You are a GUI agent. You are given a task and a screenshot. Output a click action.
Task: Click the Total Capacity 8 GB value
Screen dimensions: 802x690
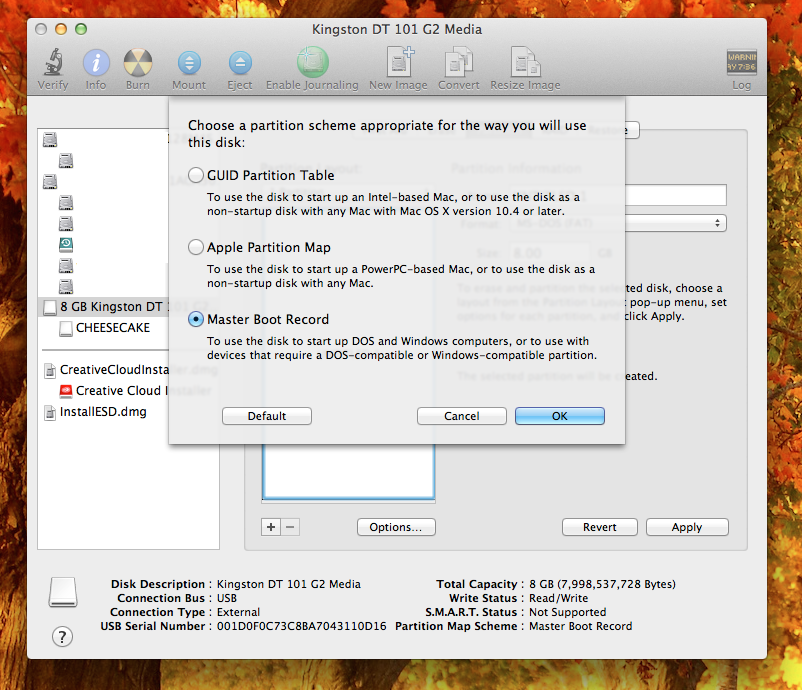point(602,584)
